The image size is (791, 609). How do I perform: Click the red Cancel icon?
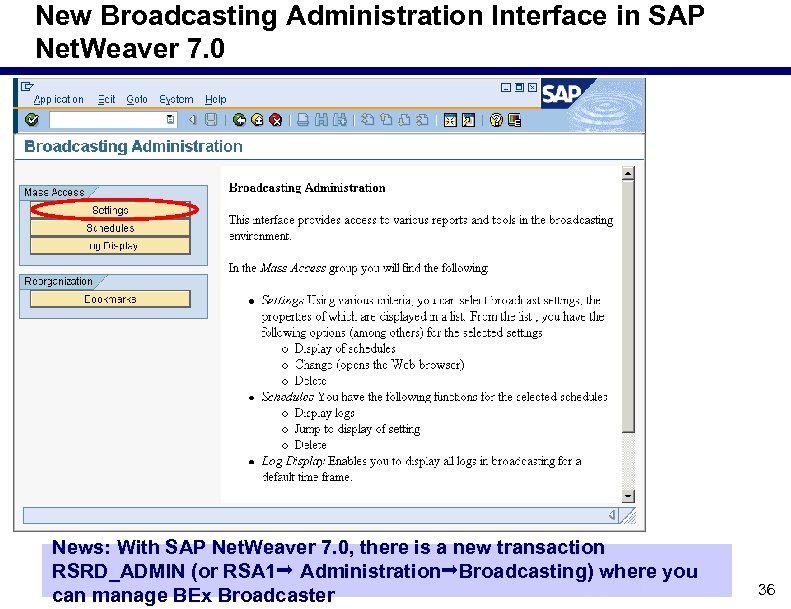point(276,120)
